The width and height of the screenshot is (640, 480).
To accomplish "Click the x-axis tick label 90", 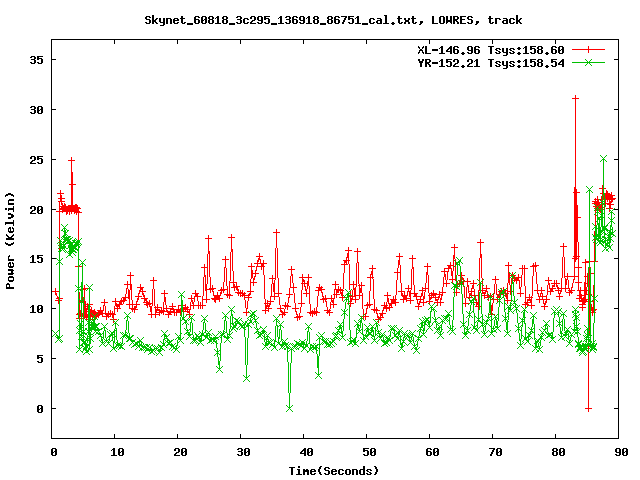I will coord(621,452).
